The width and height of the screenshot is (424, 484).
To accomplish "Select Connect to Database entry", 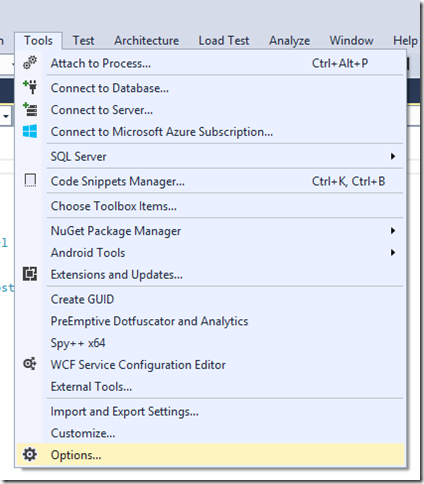I will [210, 88].
